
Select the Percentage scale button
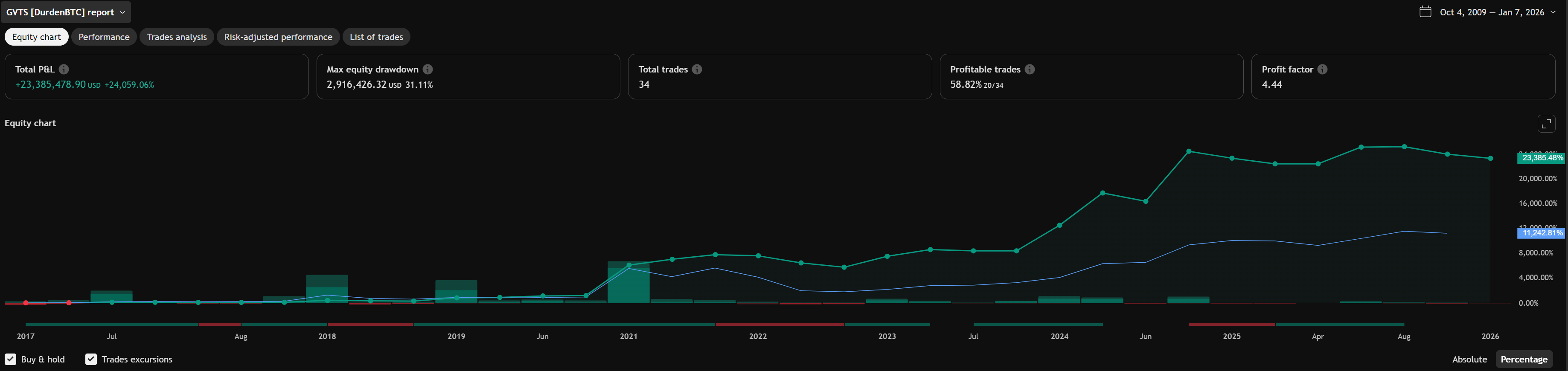(x=1524, y=359)
